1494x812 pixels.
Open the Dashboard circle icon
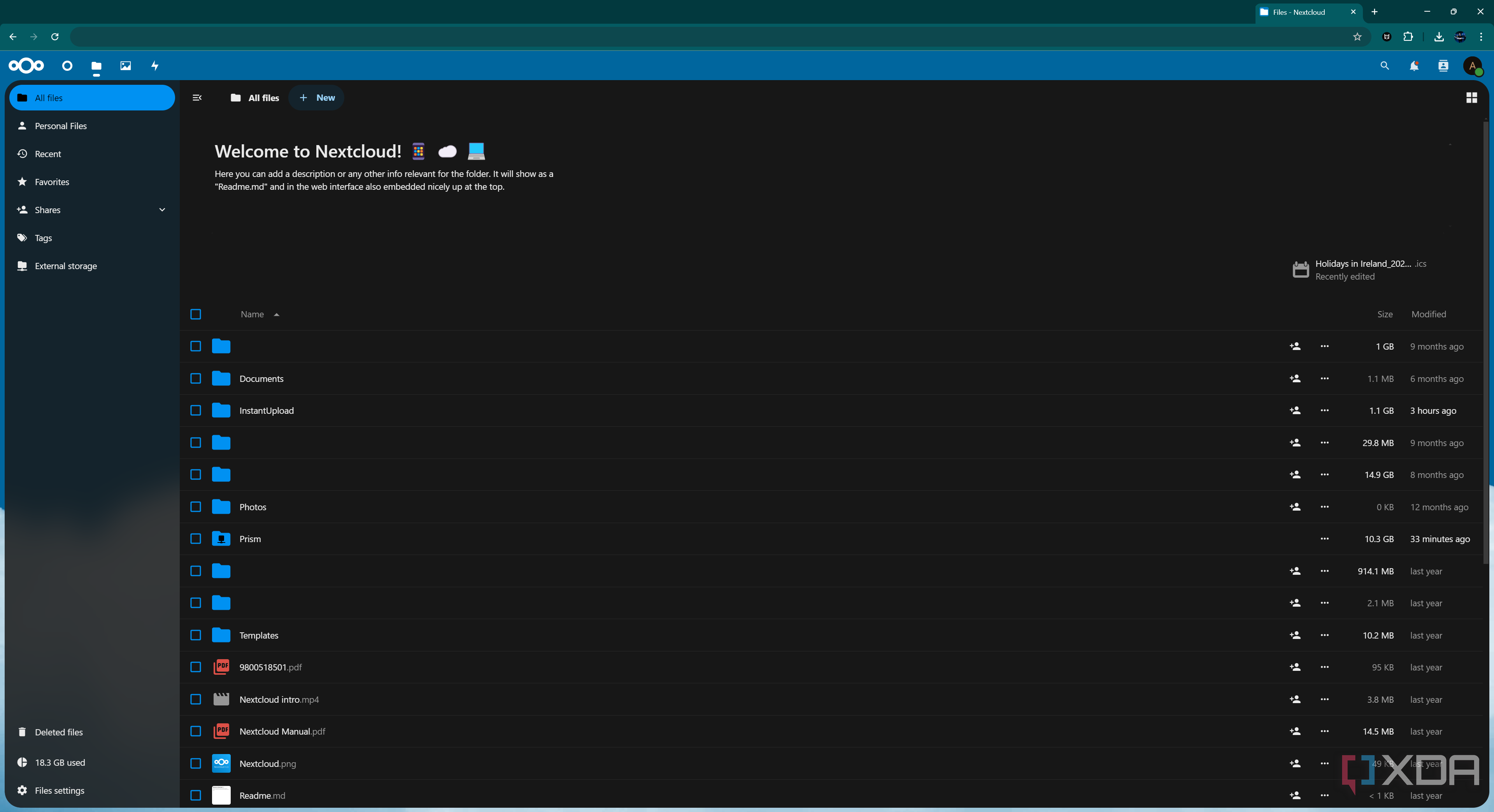point(67,65)
